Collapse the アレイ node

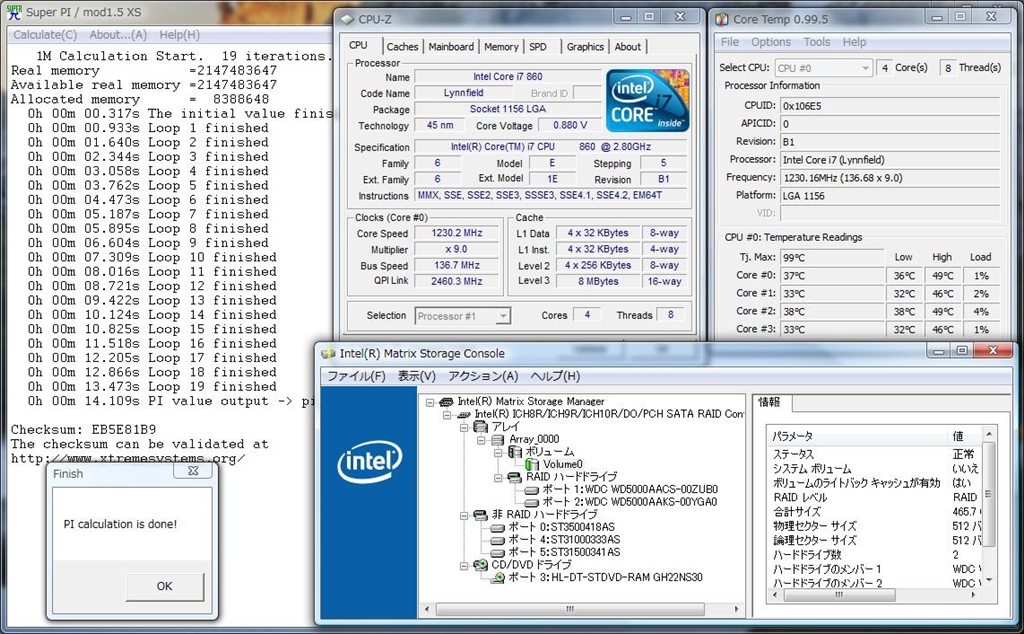pos(464,427)
